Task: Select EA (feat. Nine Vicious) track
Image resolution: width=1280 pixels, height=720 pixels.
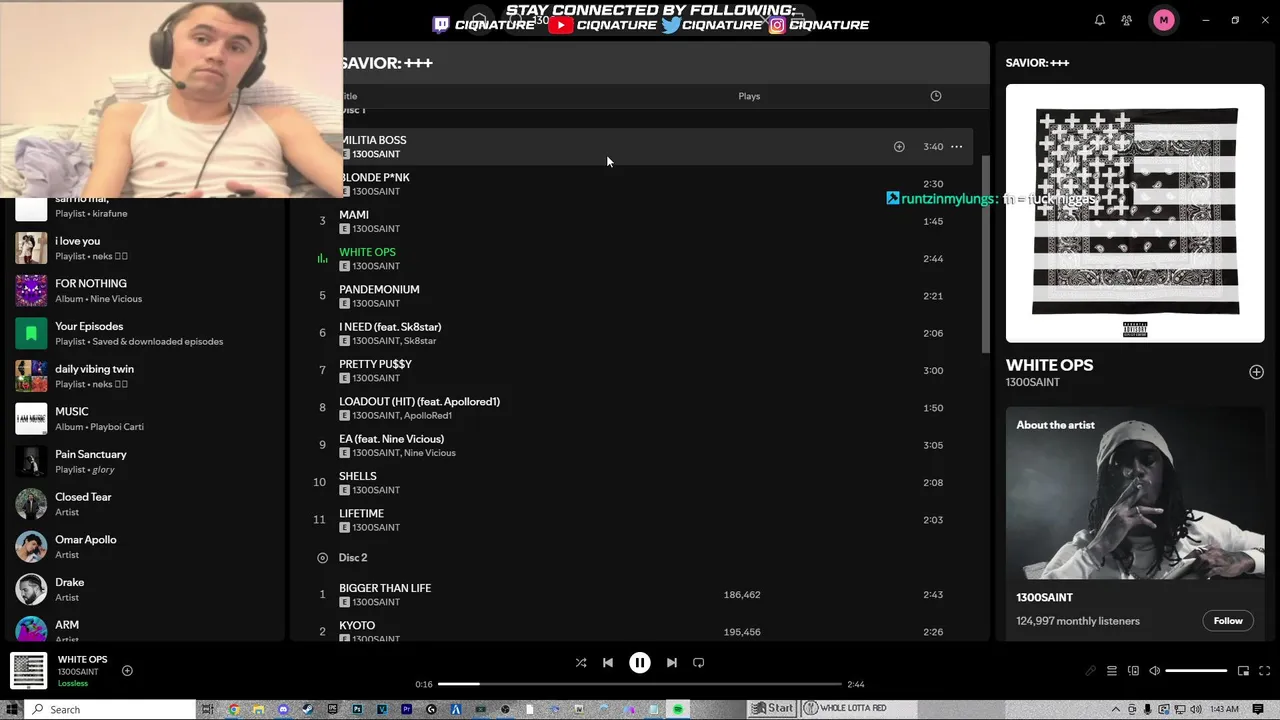Action: tap(640, 445)
